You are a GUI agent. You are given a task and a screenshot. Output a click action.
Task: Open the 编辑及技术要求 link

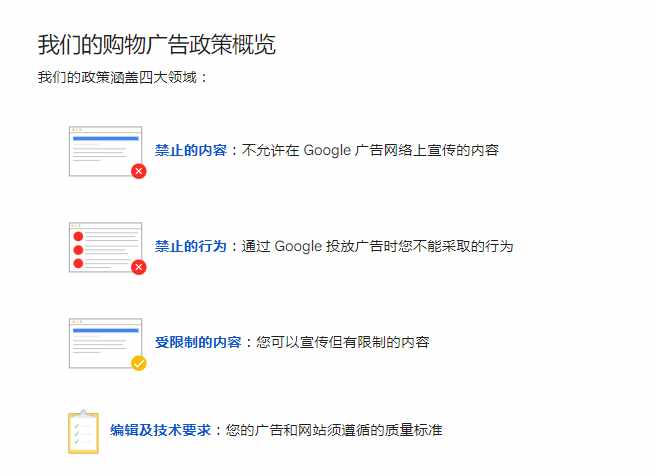(161, 430)
